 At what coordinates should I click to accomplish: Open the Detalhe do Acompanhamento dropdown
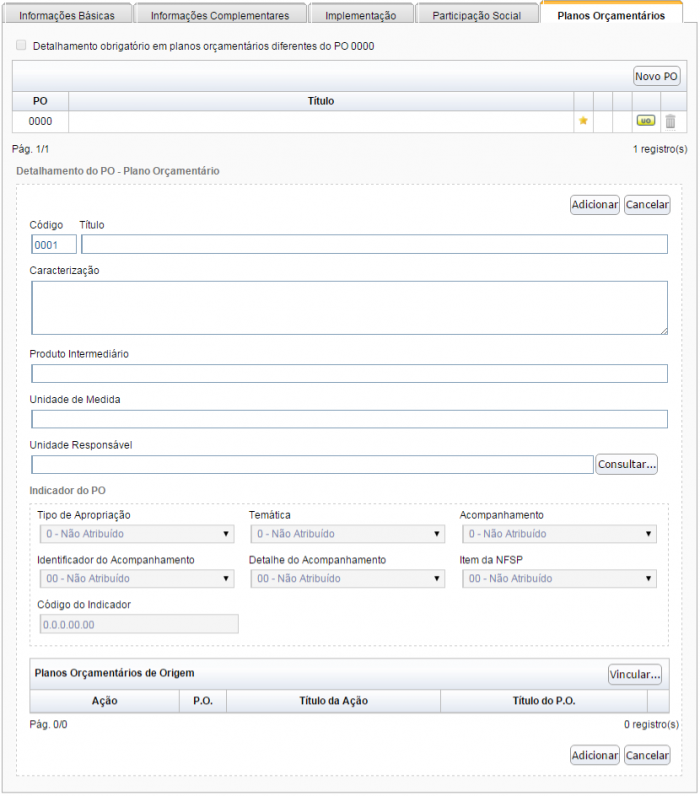tap(347, 578)
